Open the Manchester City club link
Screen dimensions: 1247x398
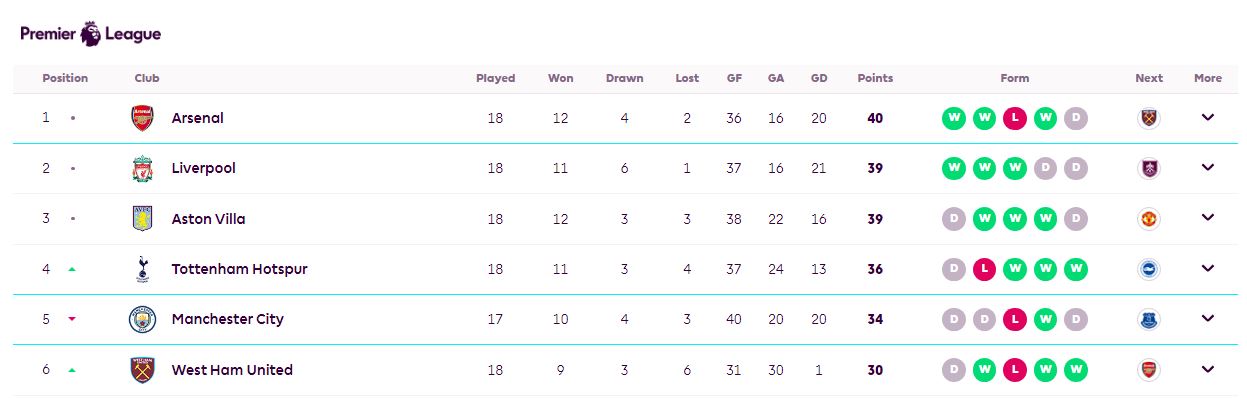(228, 319)
